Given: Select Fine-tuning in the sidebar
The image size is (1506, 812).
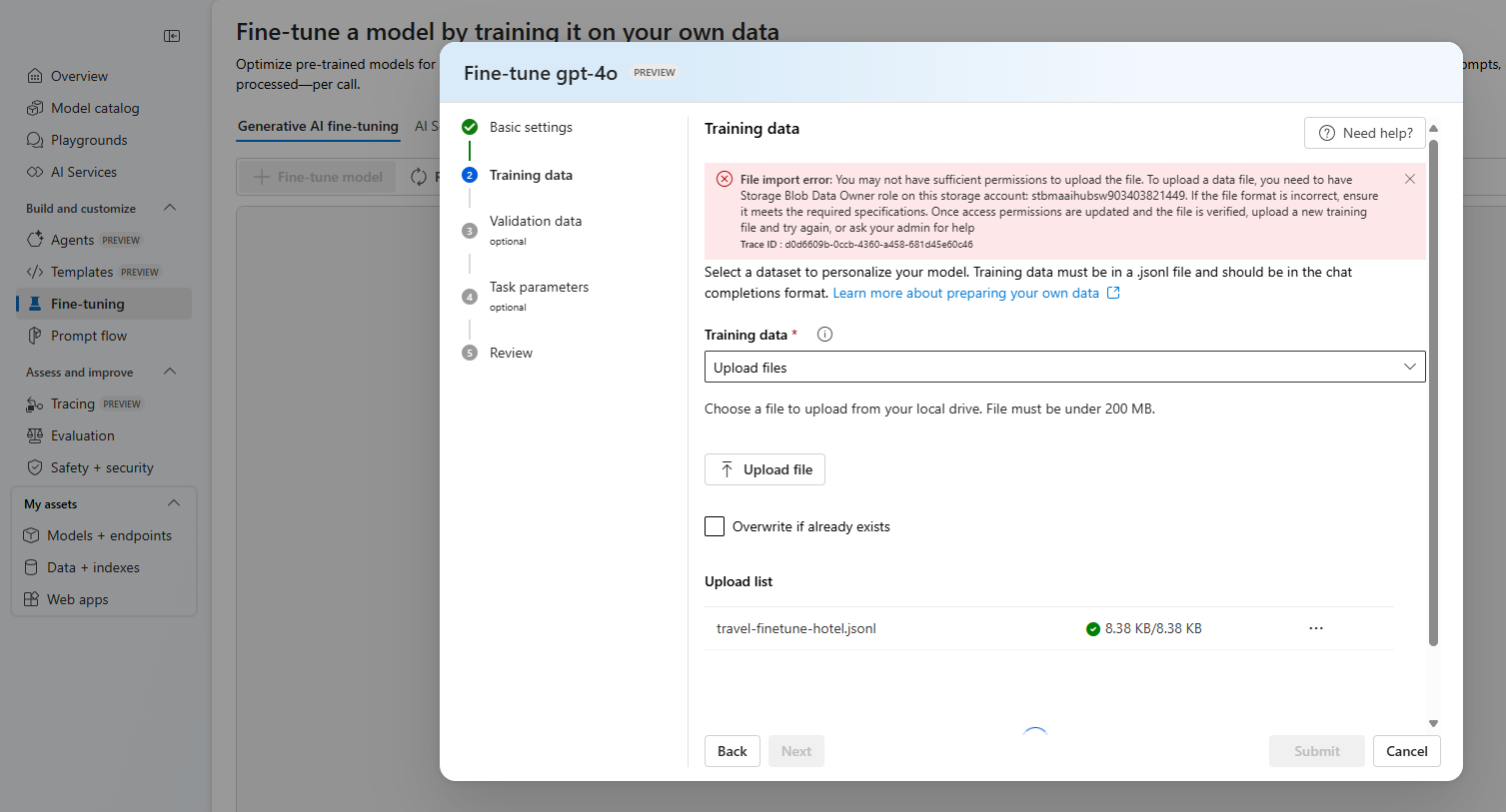Looking at the screenshot, I should click(104, 304).
